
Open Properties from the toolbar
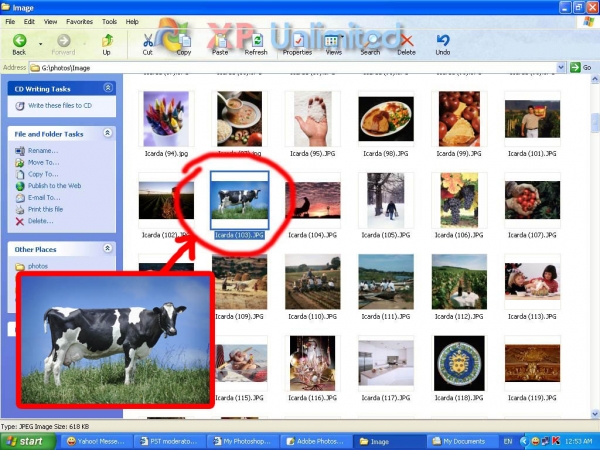coord(297,44)
